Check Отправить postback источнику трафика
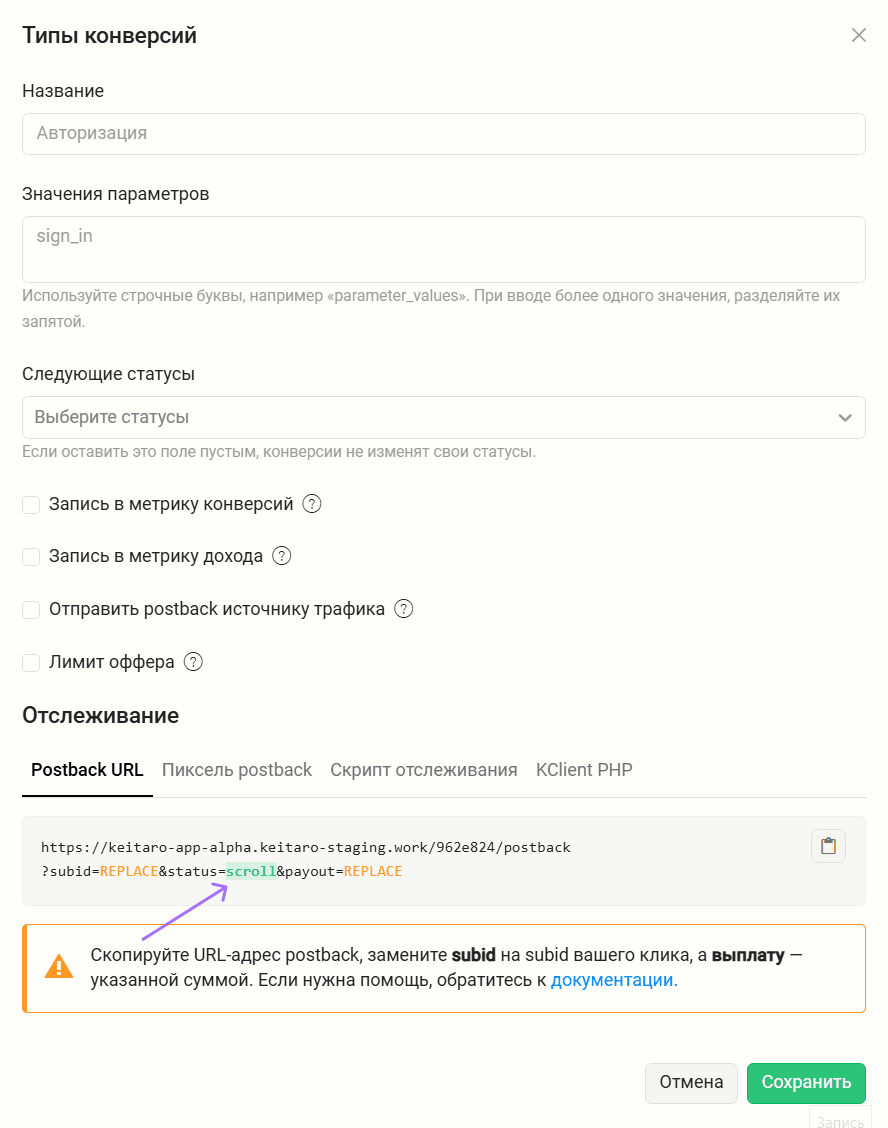Image resolution: width=888 pixels, height=1128 pixels. click(x=31, y=610)
